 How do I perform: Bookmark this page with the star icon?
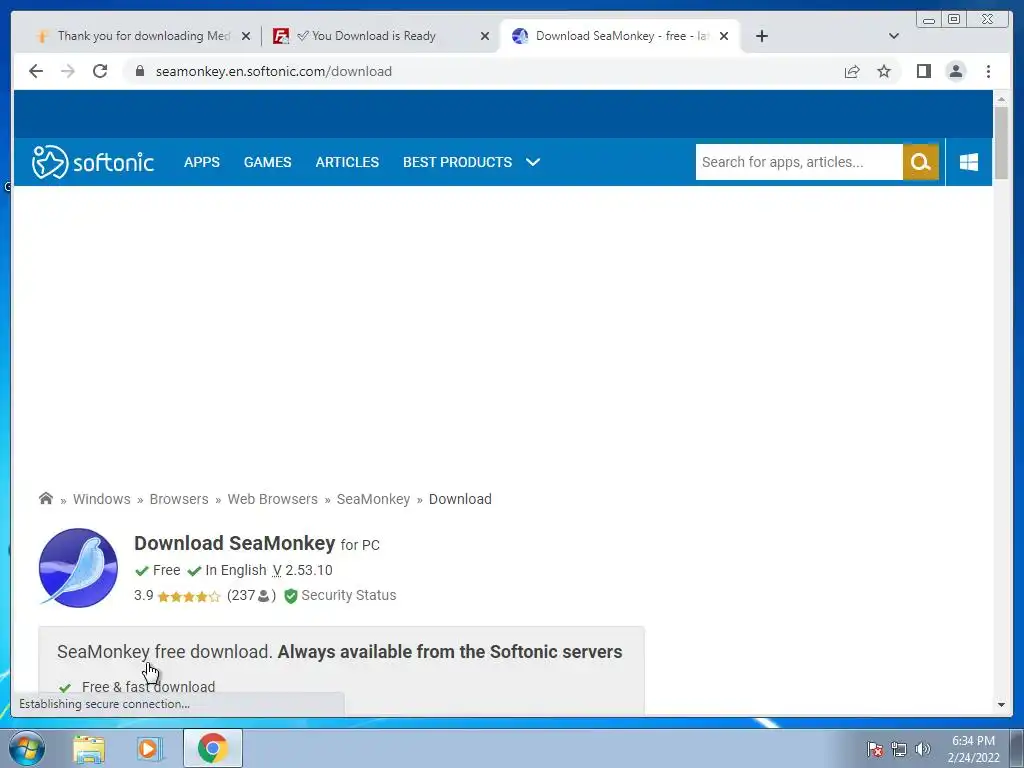pyautogui.click(x=884, y=71)
